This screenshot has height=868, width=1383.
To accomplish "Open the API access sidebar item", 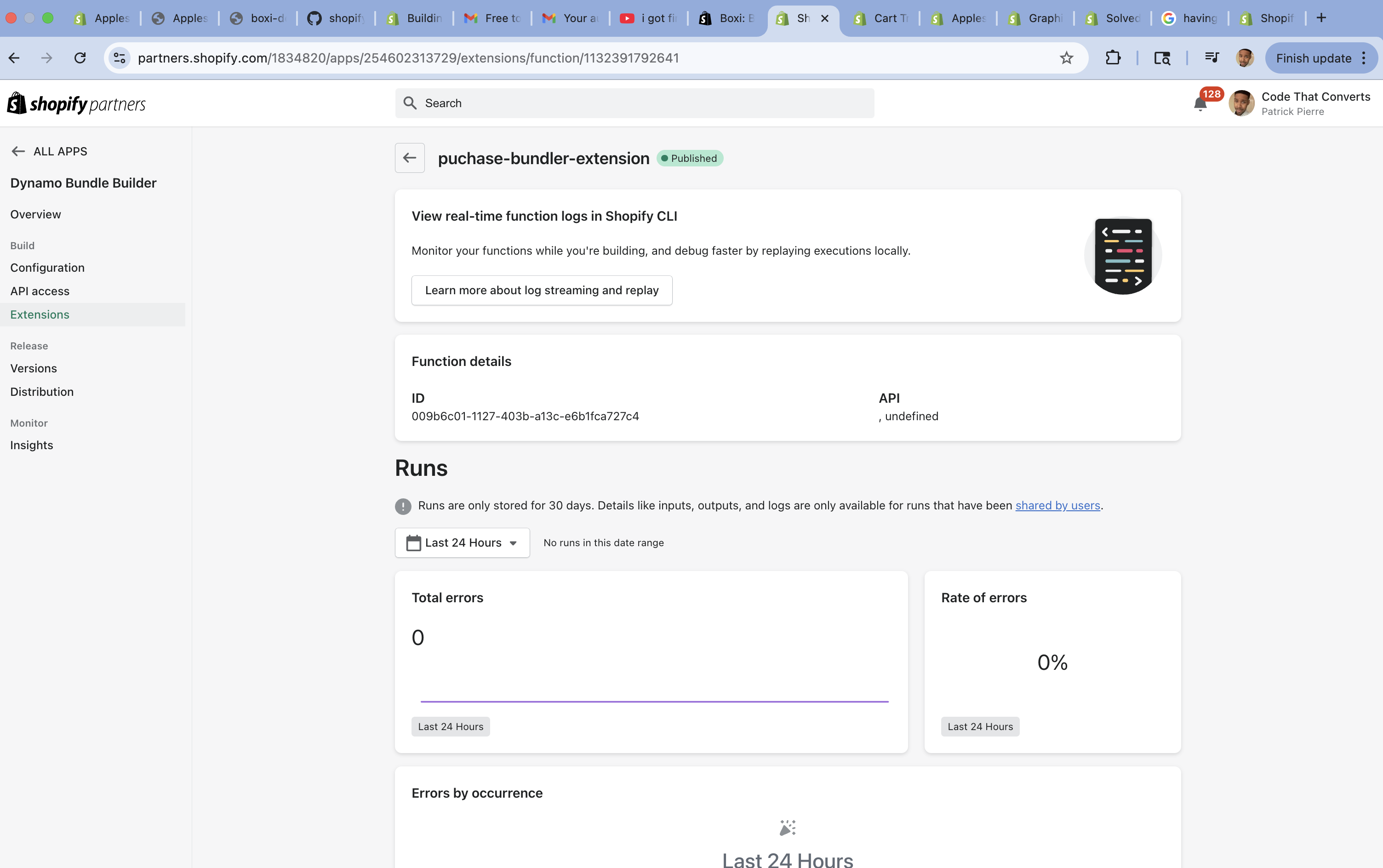I will (40, 291).
